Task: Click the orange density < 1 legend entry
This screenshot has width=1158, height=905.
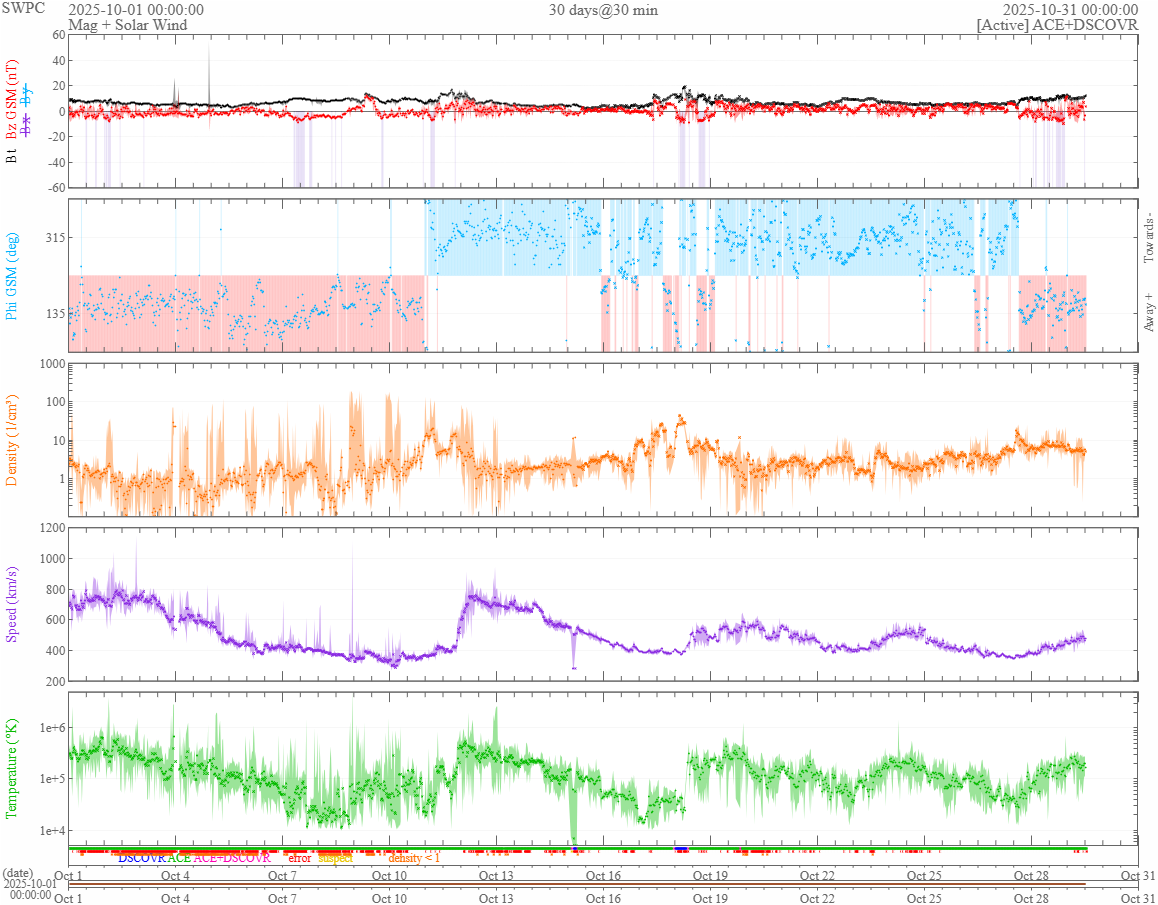Action: tap(413, 858)
